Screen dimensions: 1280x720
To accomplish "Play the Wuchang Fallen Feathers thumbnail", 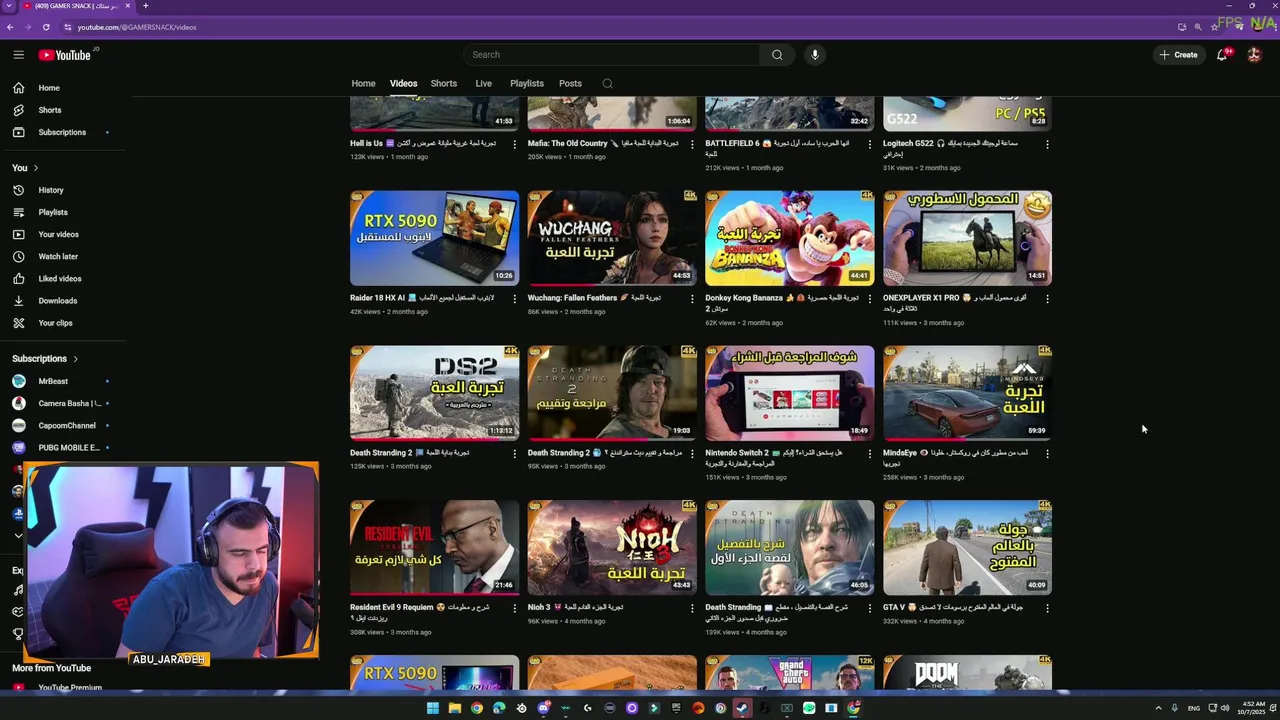I will [612, 238].
